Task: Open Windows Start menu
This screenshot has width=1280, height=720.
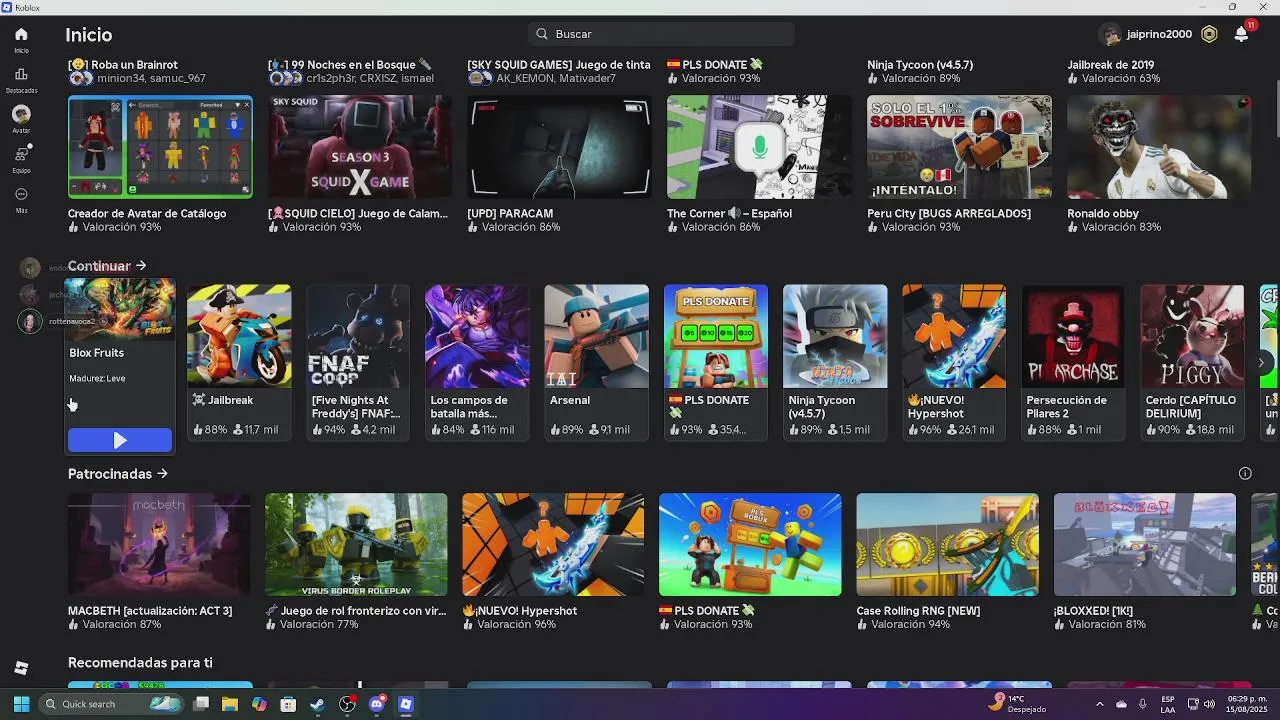Action: (21, 704)
